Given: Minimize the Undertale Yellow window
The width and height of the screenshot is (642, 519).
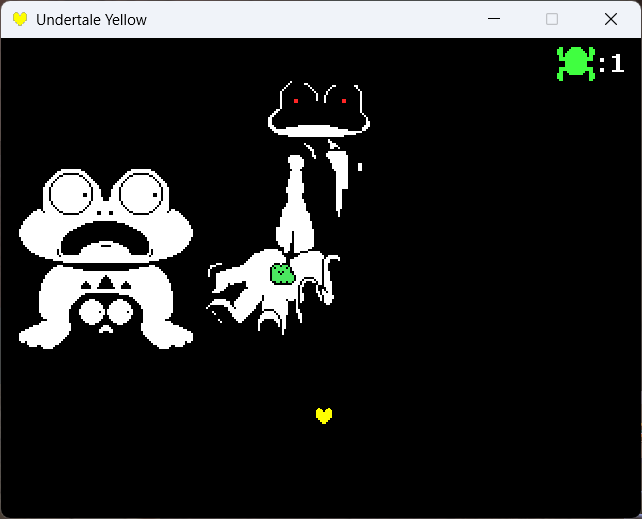Looking at the screenshot, I should coord(494,19).
